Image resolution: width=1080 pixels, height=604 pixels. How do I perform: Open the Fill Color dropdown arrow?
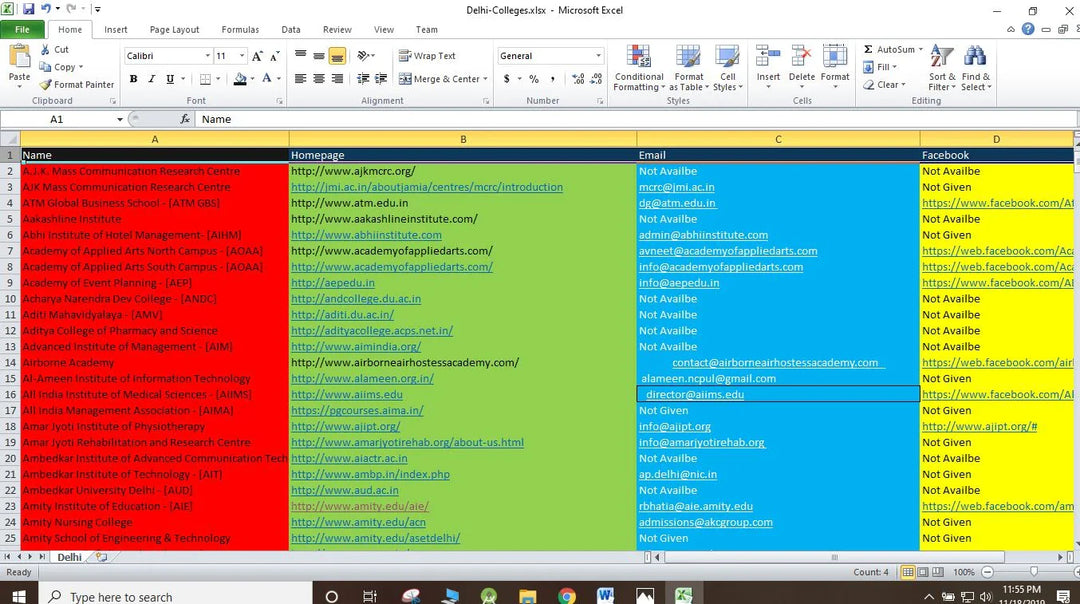tap(250, 78)
